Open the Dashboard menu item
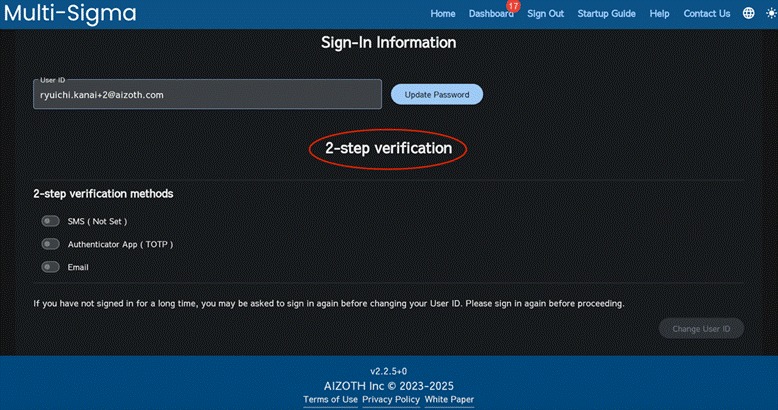 490,14
